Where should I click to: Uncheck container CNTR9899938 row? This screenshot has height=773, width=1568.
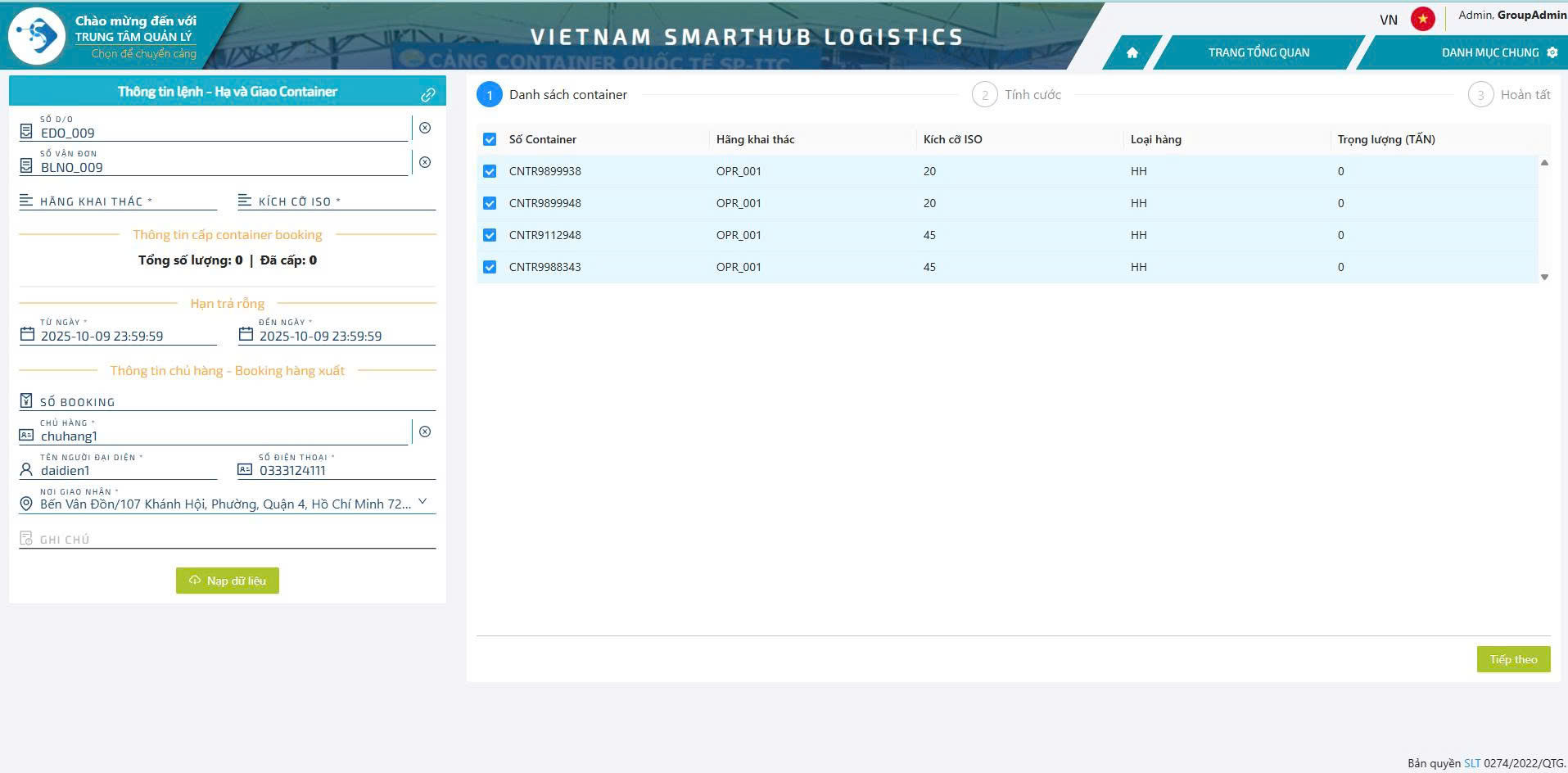(x=490, y=171)
